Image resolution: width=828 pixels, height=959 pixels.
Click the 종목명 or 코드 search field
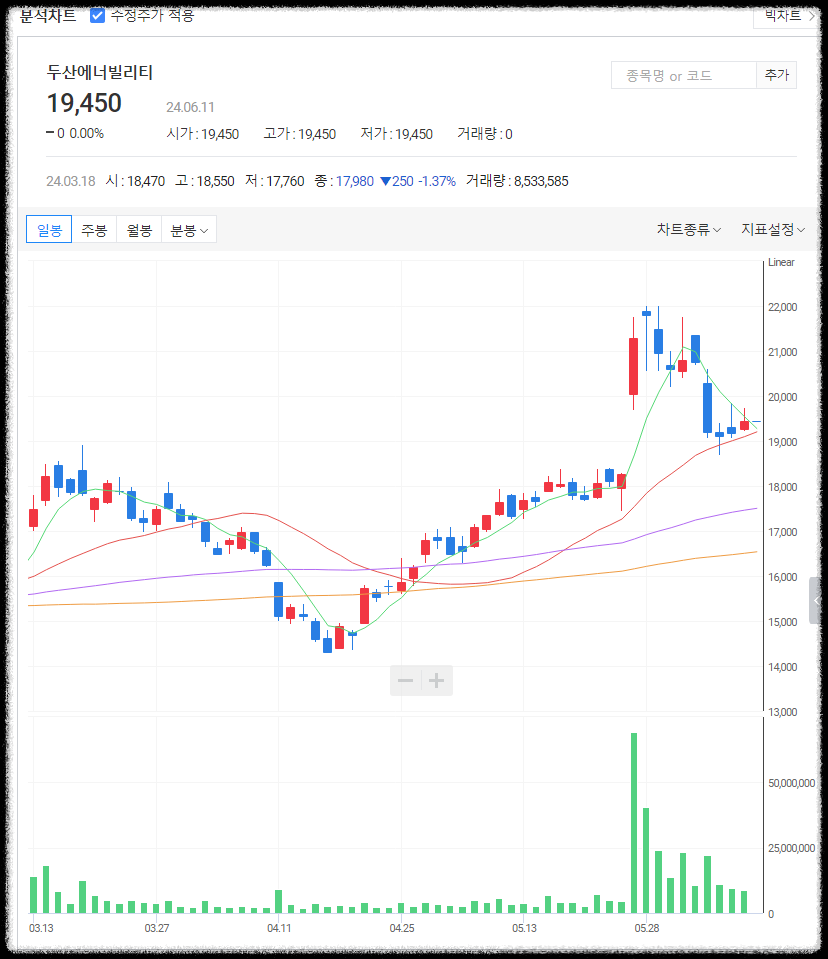684,76
